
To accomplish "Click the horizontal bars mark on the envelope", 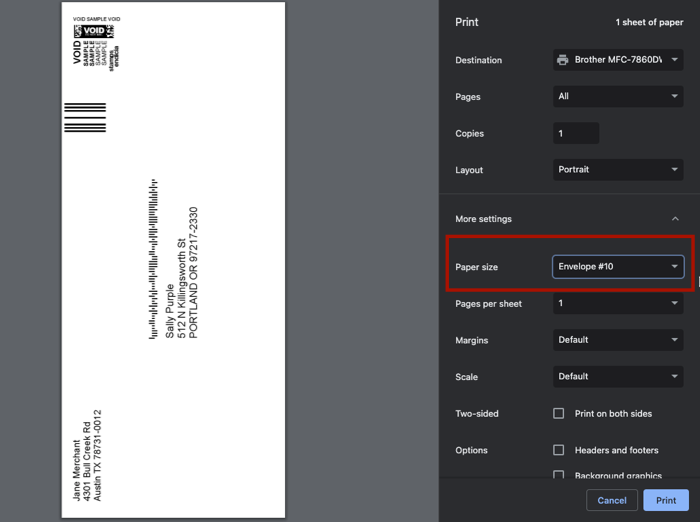I will [x=85, y=117].
